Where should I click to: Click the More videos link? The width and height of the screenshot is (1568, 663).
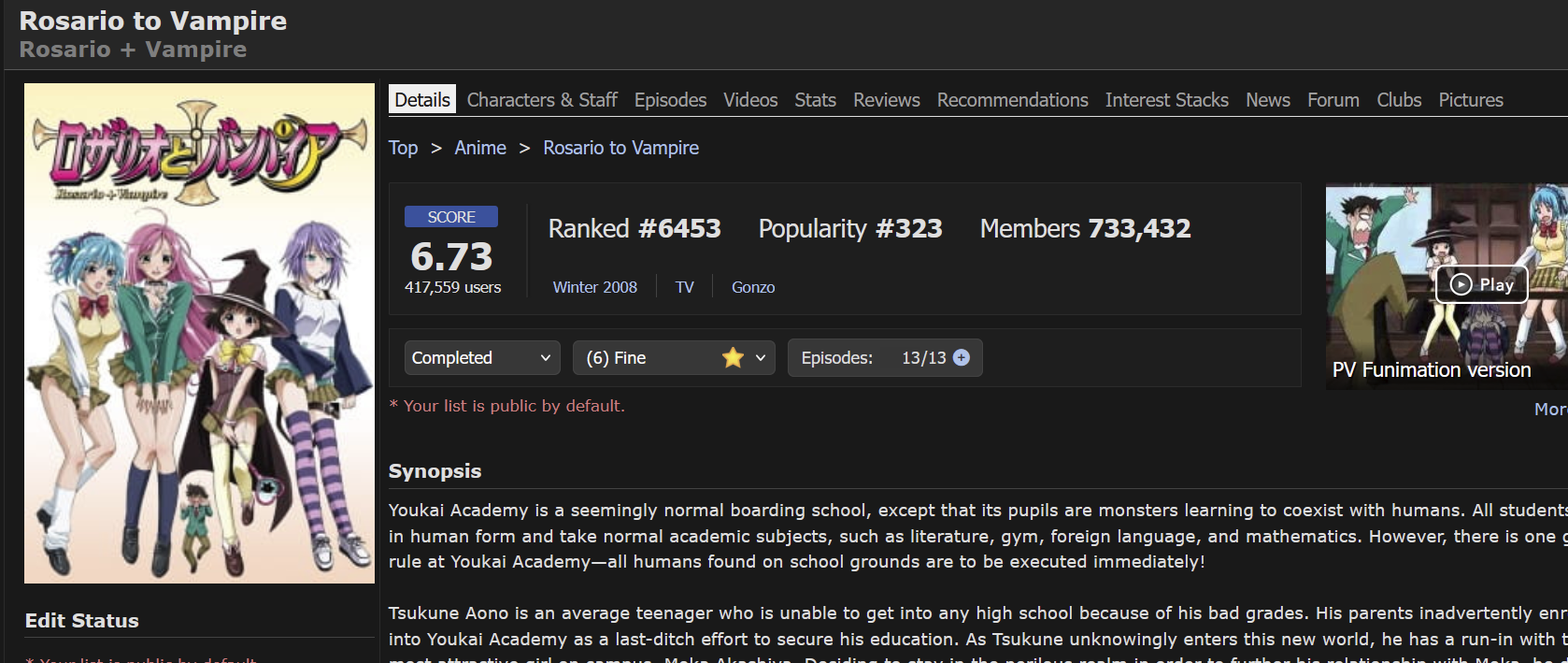pos(1550,409)
